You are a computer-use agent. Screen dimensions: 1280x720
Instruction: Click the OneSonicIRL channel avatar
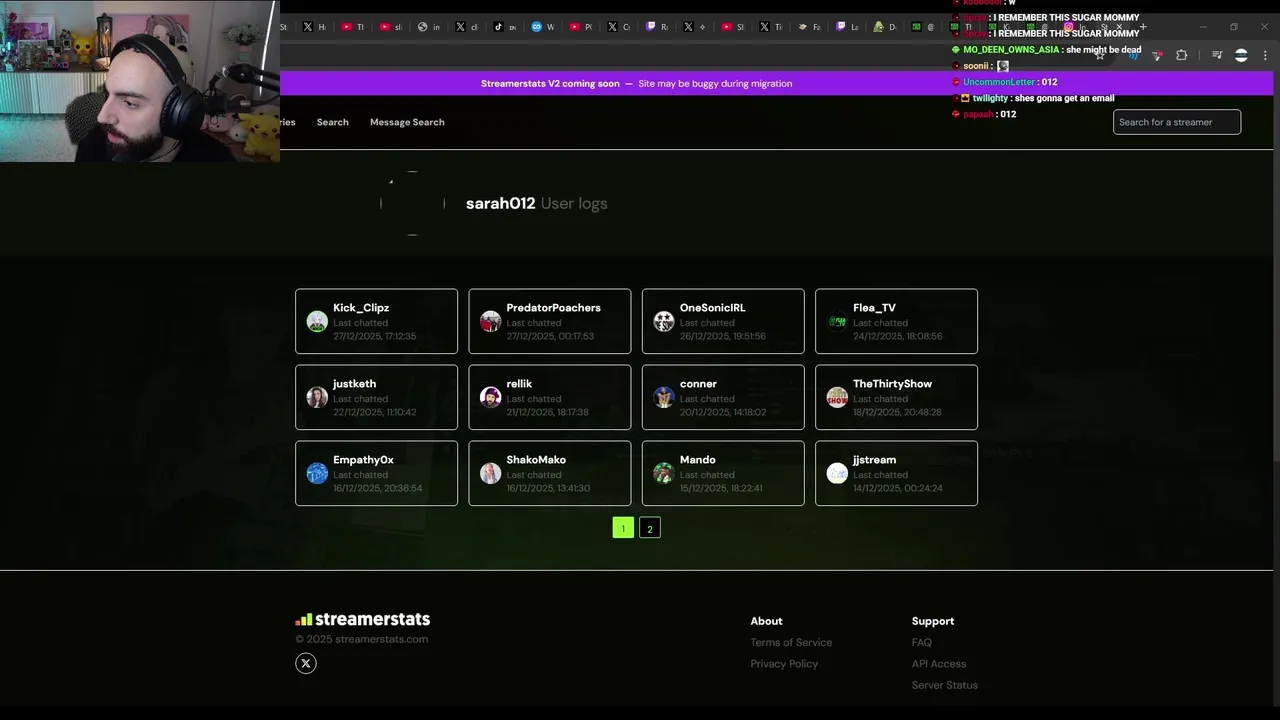(x=664, y=321)
